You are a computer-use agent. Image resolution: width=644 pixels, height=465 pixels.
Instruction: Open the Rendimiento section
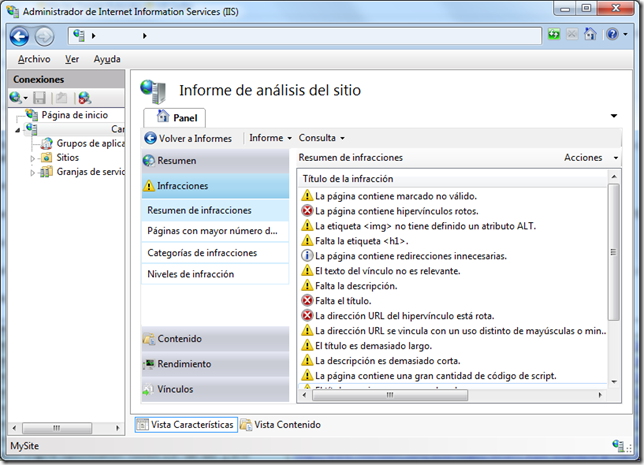point(215,364)
